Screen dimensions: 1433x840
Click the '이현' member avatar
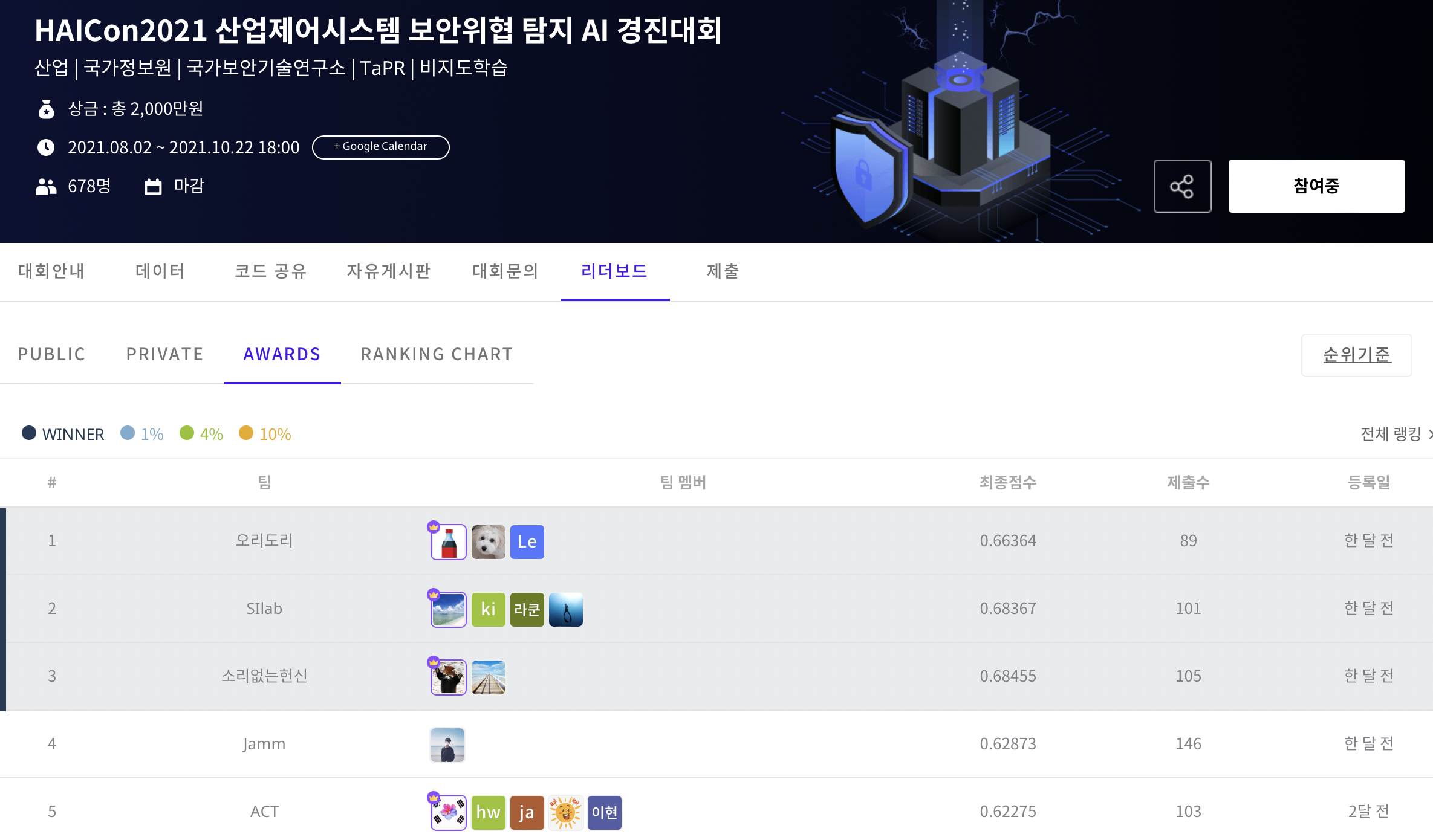[x=604, y=812]
